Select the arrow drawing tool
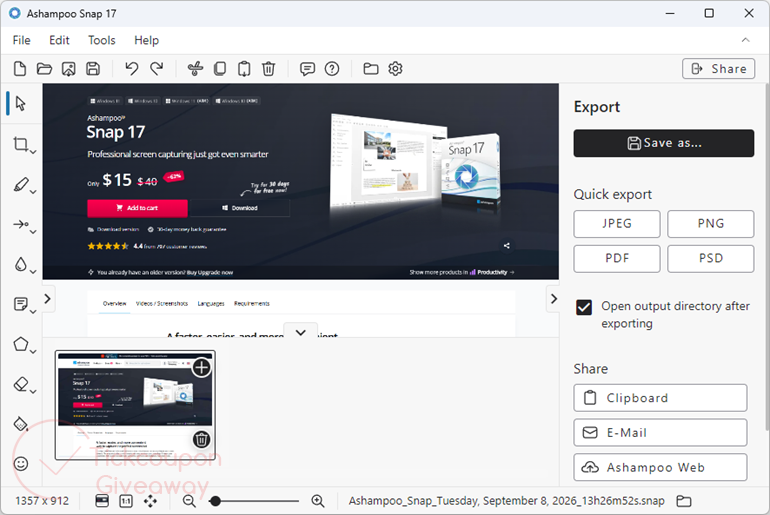770x515 pixels. (x=20, y=224)
